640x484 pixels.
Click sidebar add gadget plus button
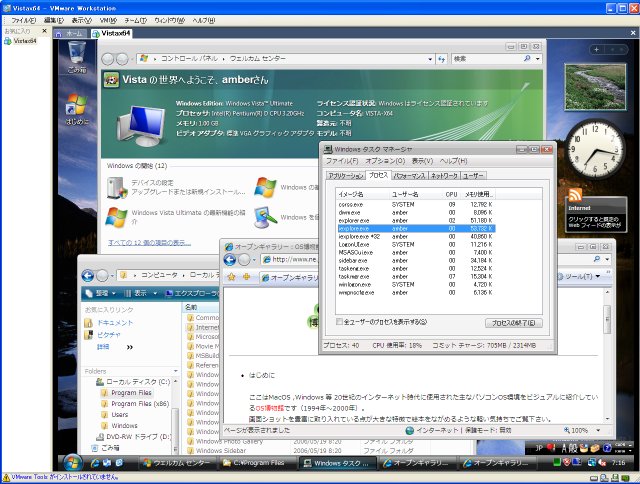pos(596,49)
